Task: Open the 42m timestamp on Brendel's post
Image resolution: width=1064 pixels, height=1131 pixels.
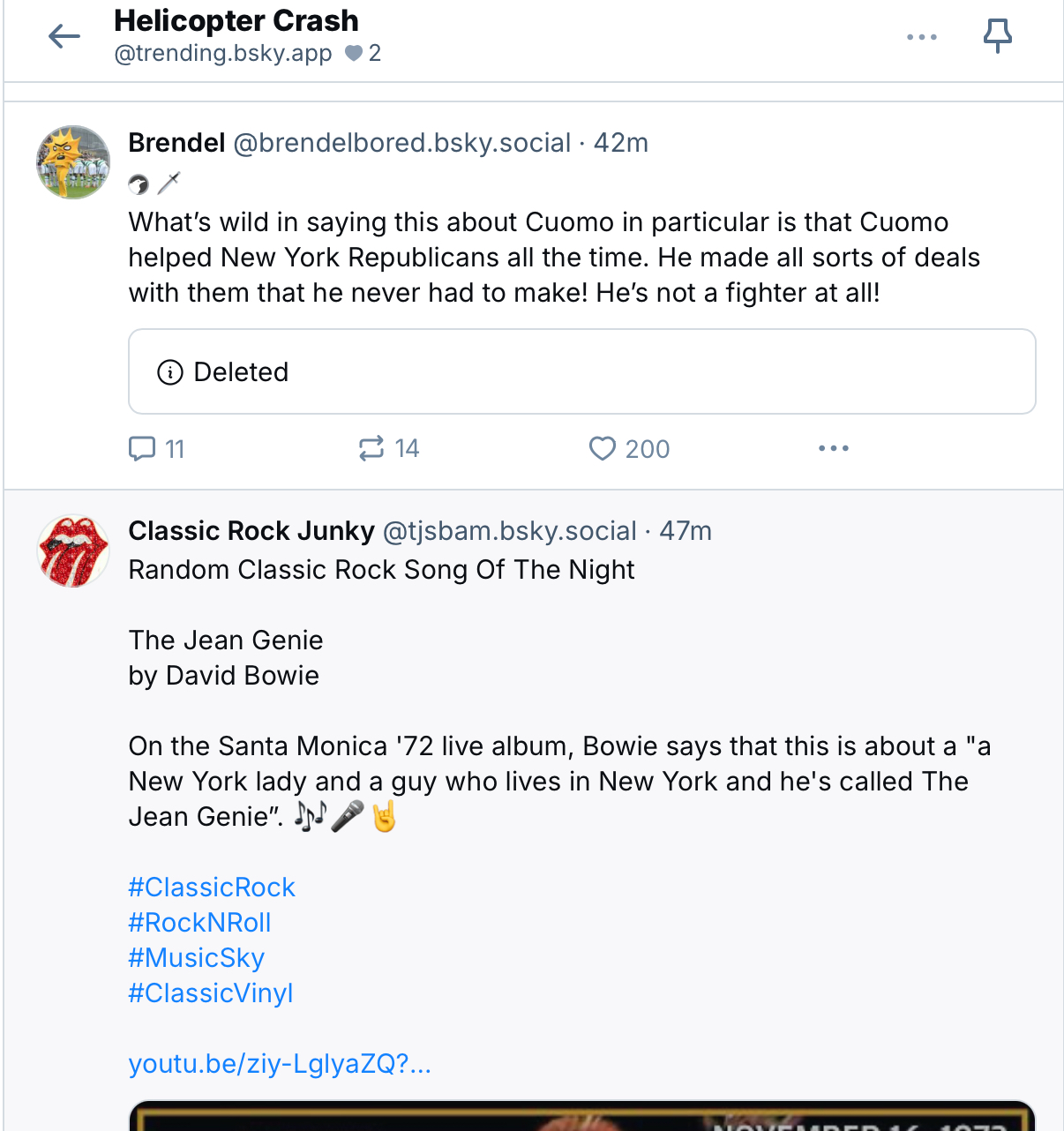Action: pos(621,143)
